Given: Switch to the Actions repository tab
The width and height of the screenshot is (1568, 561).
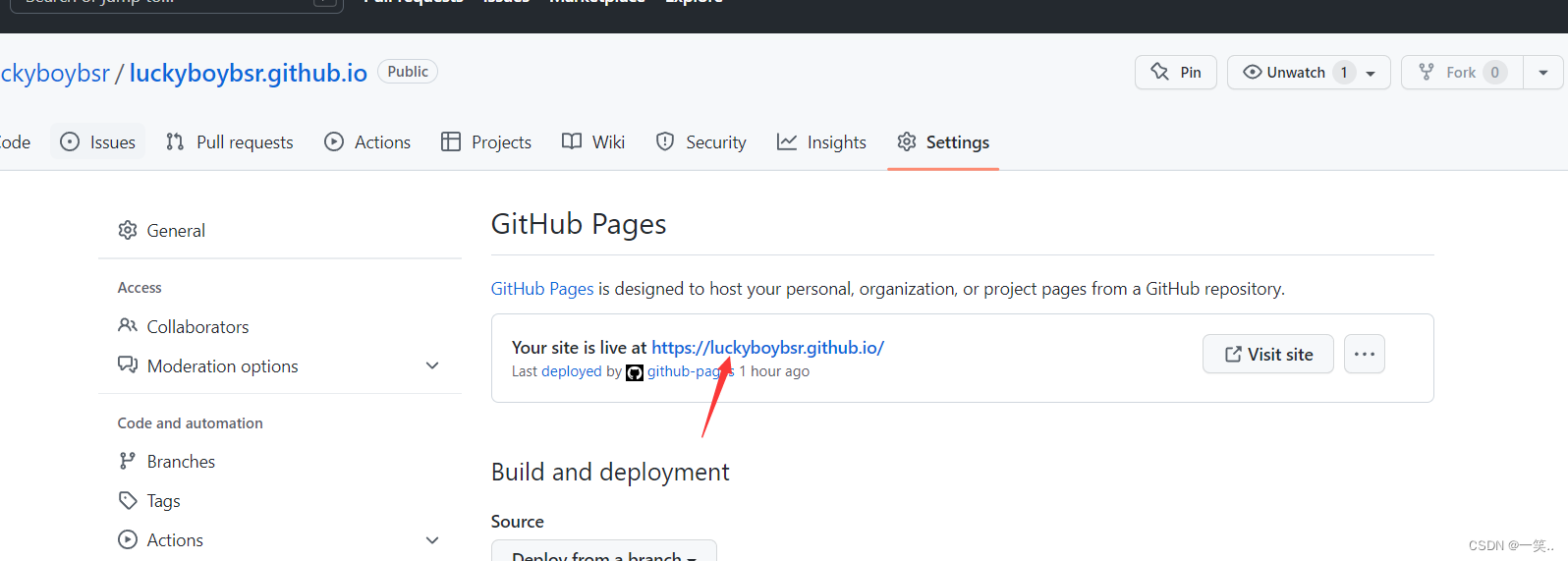Looking at the screenshot, I should (368, 141).
